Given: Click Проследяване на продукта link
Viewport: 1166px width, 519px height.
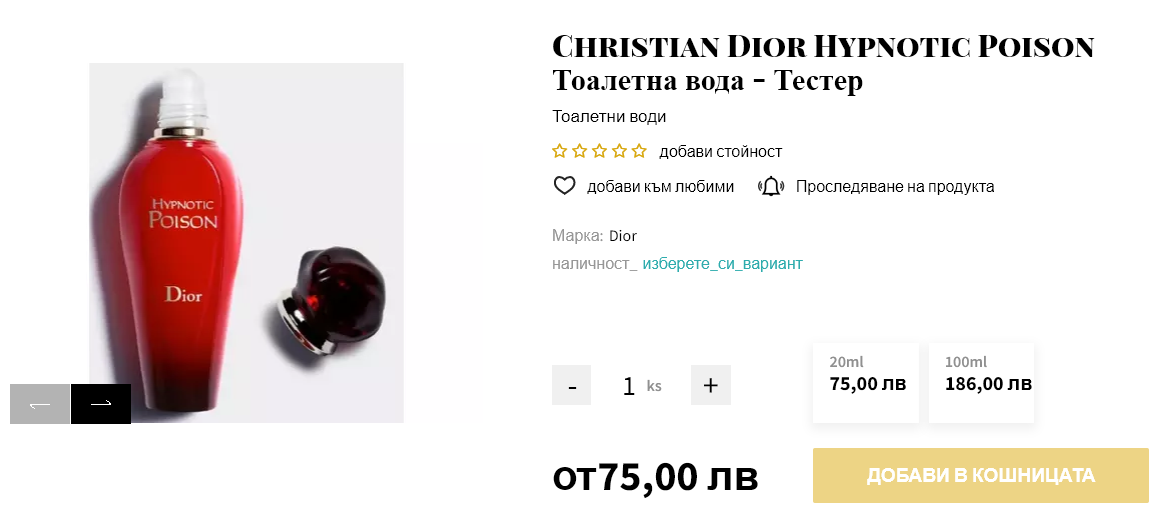Looking at the screenshot, I should coord(895,186).
